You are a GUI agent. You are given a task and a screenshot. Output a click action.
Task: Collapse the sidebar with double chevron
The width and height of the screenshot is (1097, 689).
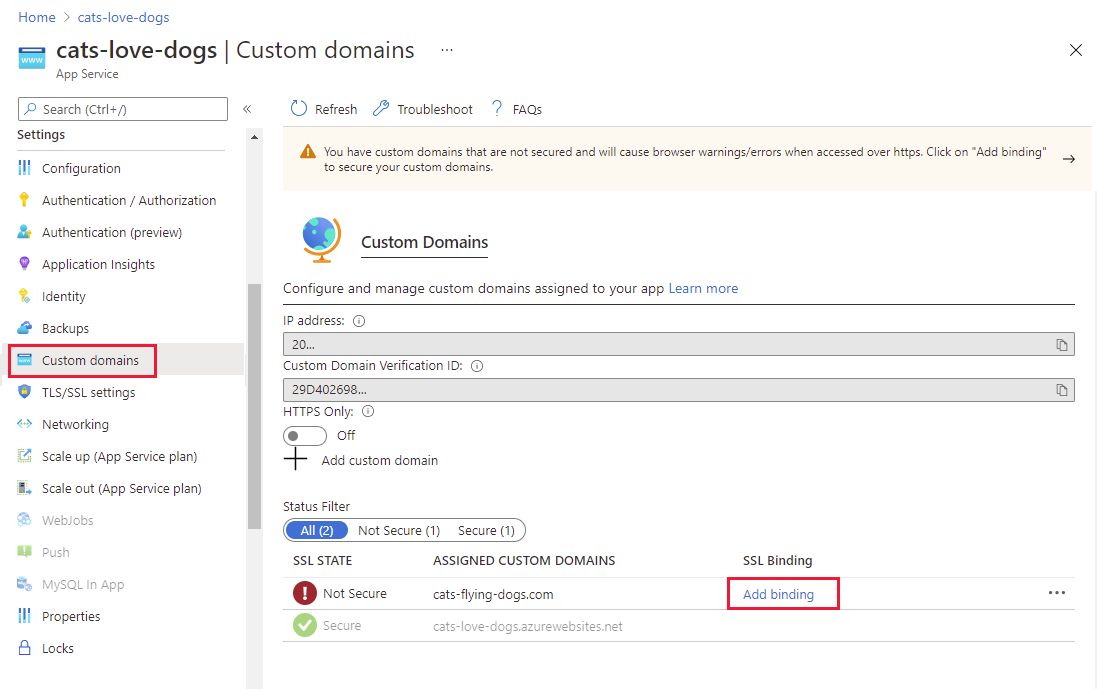(247, 109)
